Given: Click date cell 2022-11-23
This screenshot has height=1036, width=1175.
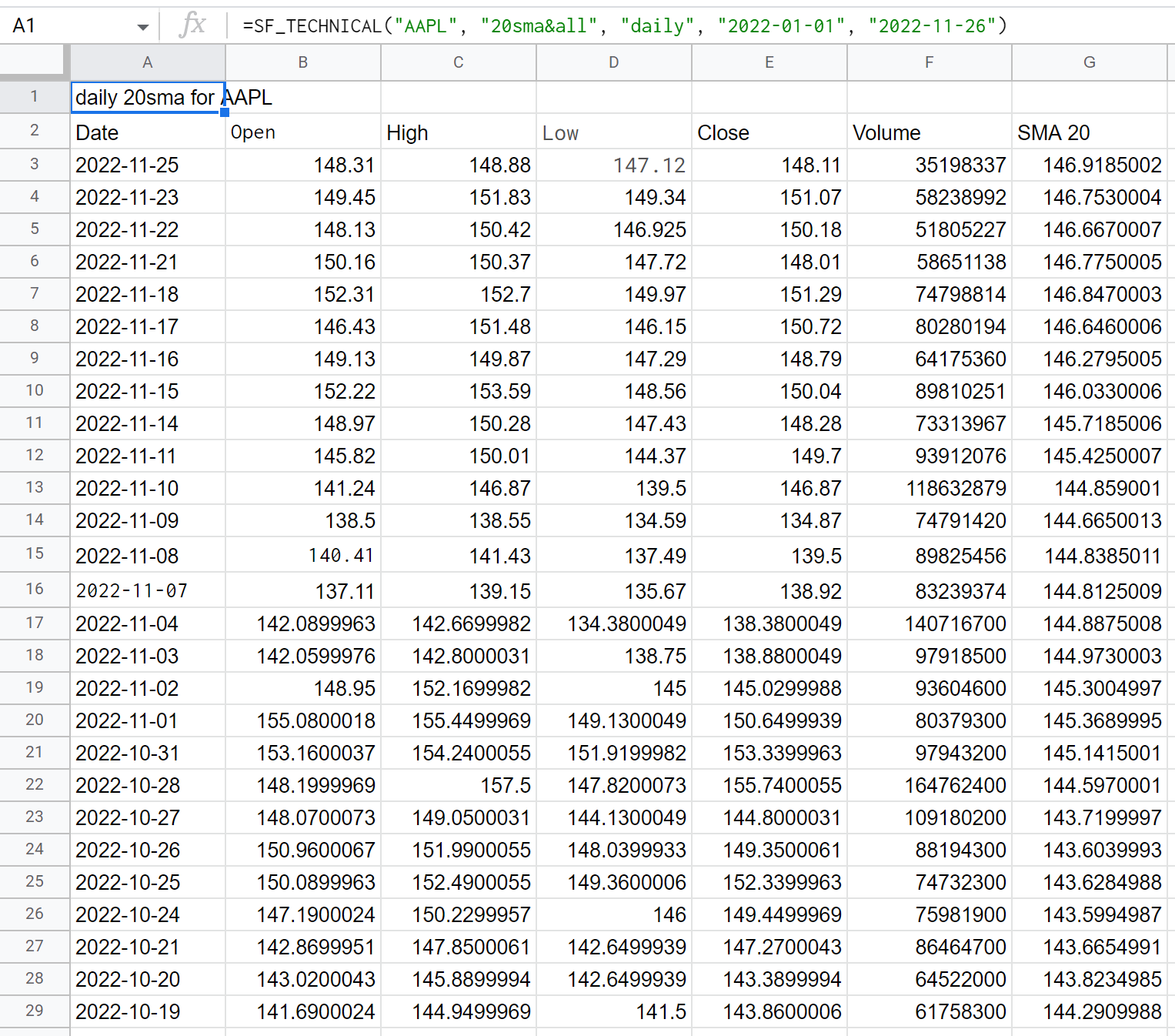Looking at the screenshot, I should (148, 197).
